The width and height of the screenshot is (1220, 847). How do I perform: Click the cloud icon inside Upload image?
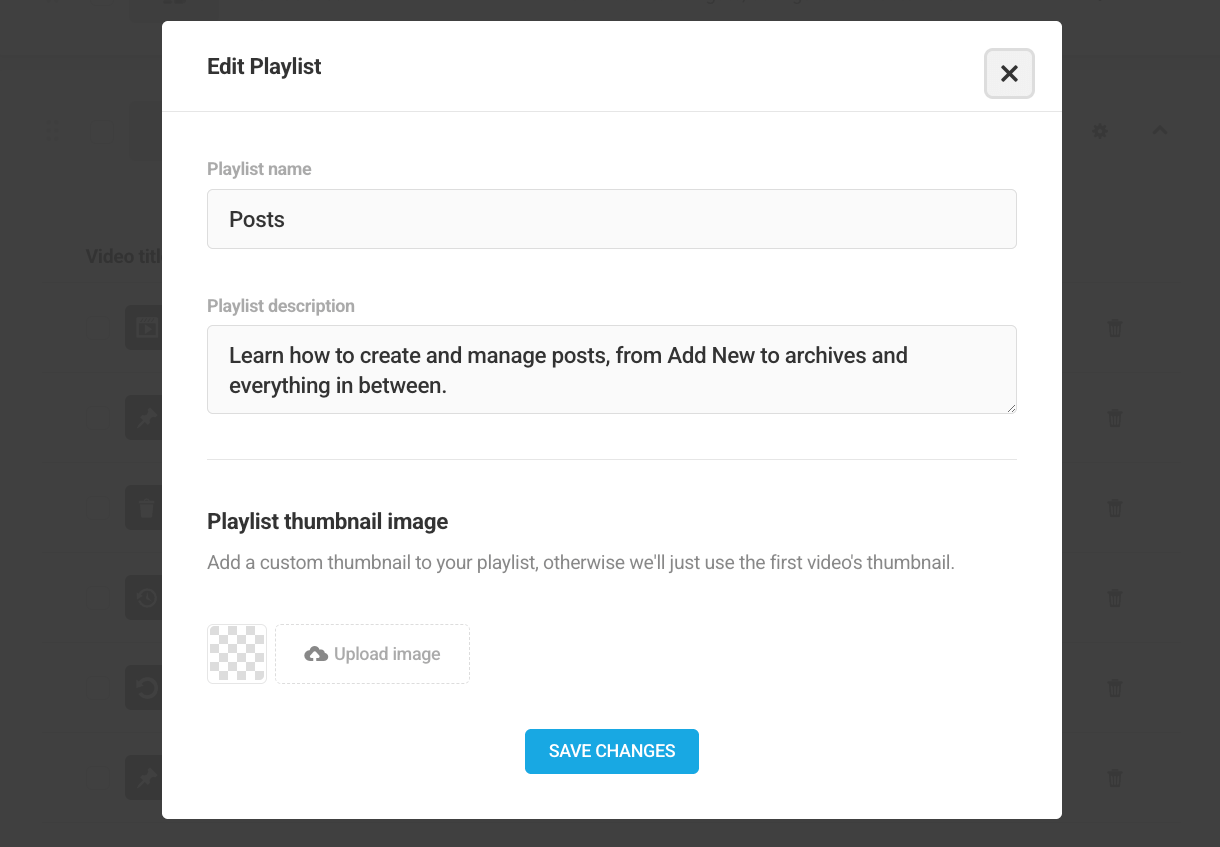point(316,653)
